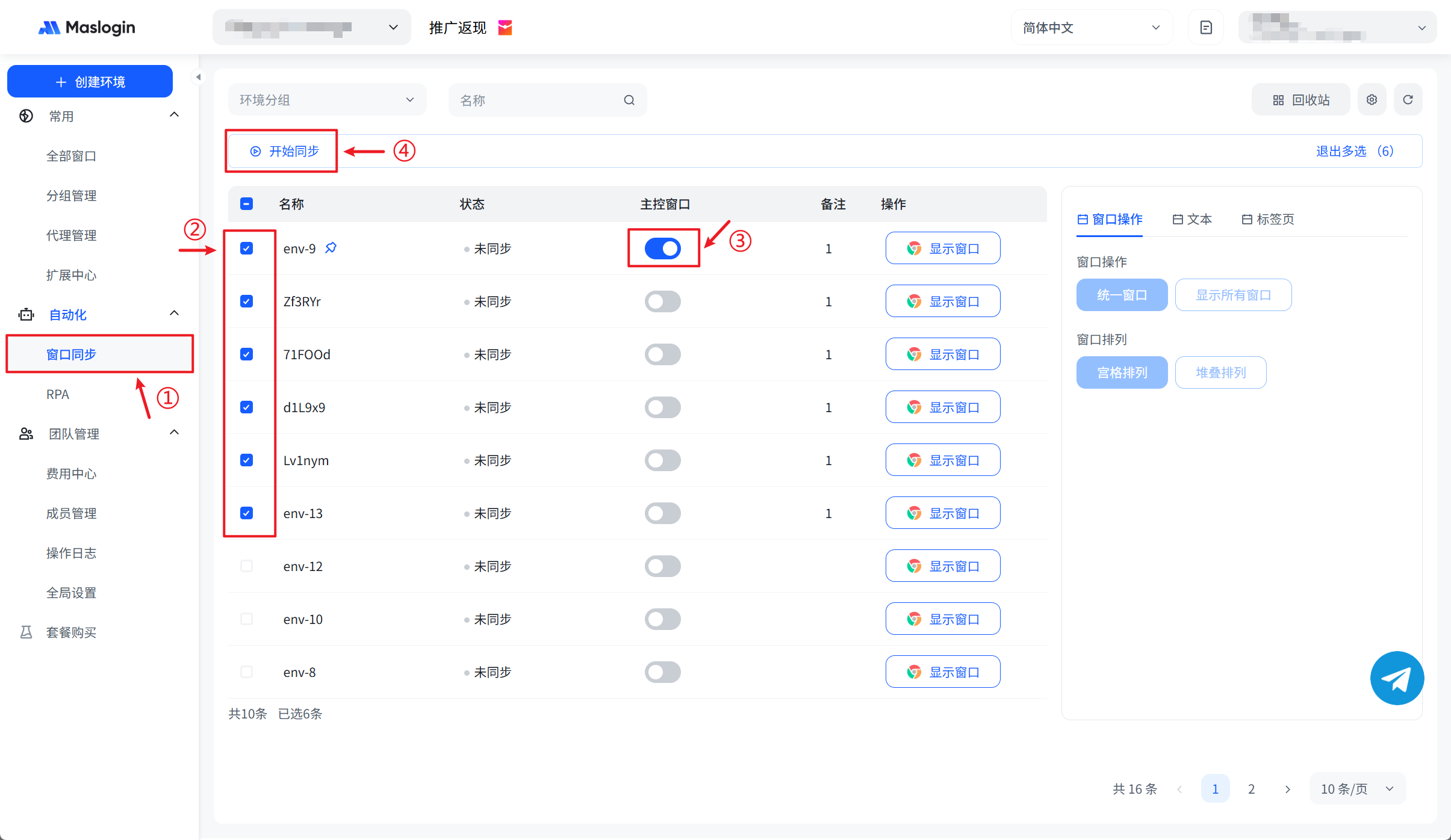Open the 环境分组 dropdown
The width and height of the screenshot is (1451, 840).
pos(327,100)
